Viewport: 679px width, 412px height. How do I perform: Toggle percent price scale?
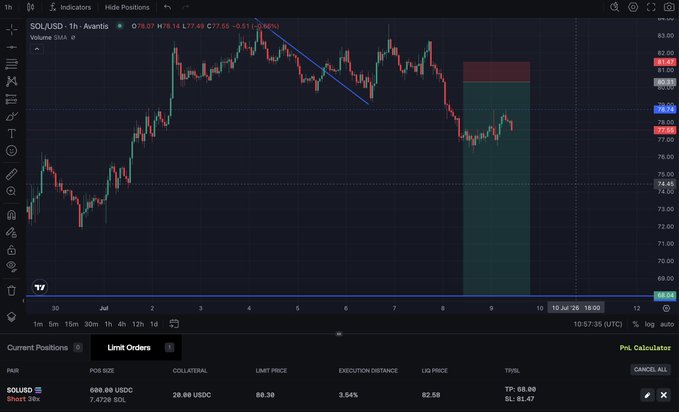(635, 324)
